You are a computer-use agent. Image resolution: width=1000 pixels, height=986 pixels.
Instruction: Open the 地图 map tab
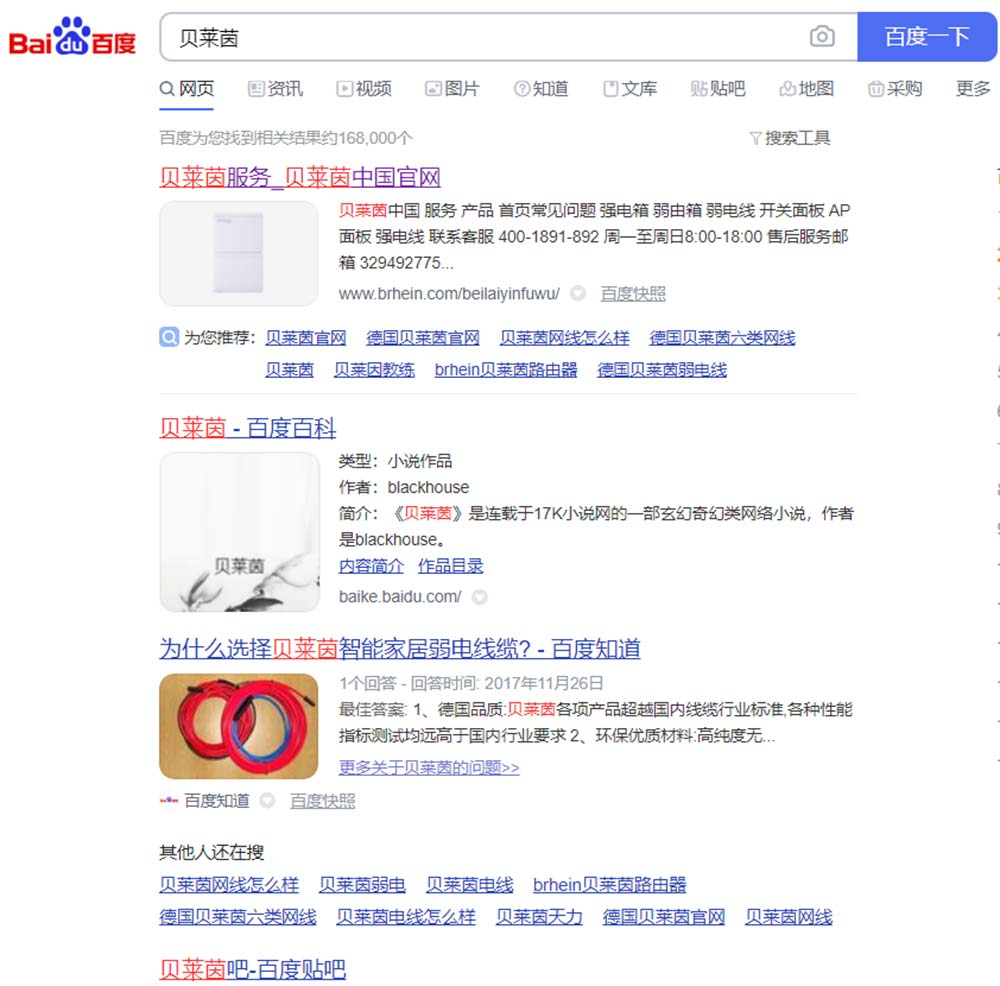pyautogui.click(x=807, y=88)
